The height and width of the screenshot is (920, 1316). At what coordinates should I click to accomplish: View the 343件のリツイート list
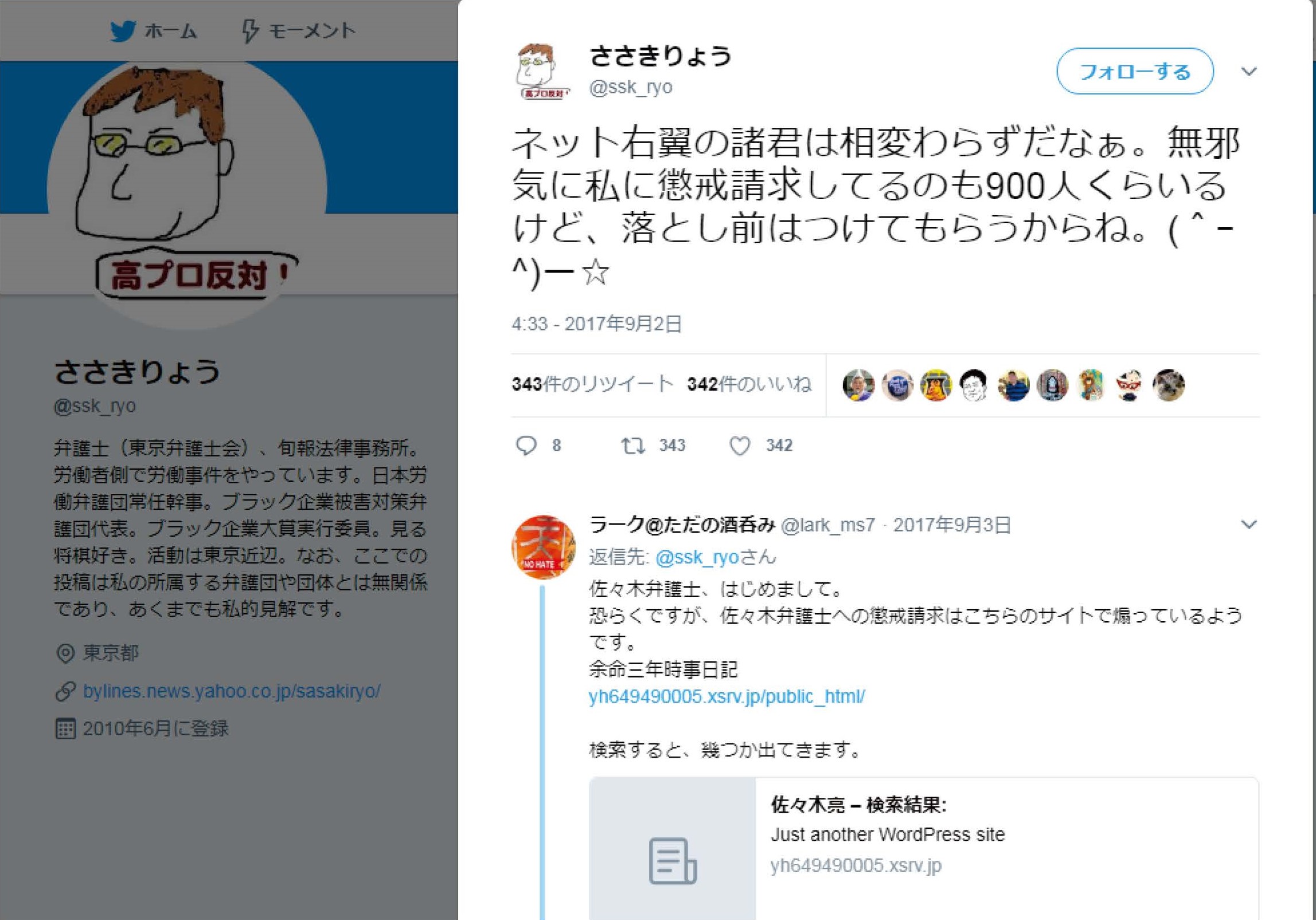pos(592,384)
